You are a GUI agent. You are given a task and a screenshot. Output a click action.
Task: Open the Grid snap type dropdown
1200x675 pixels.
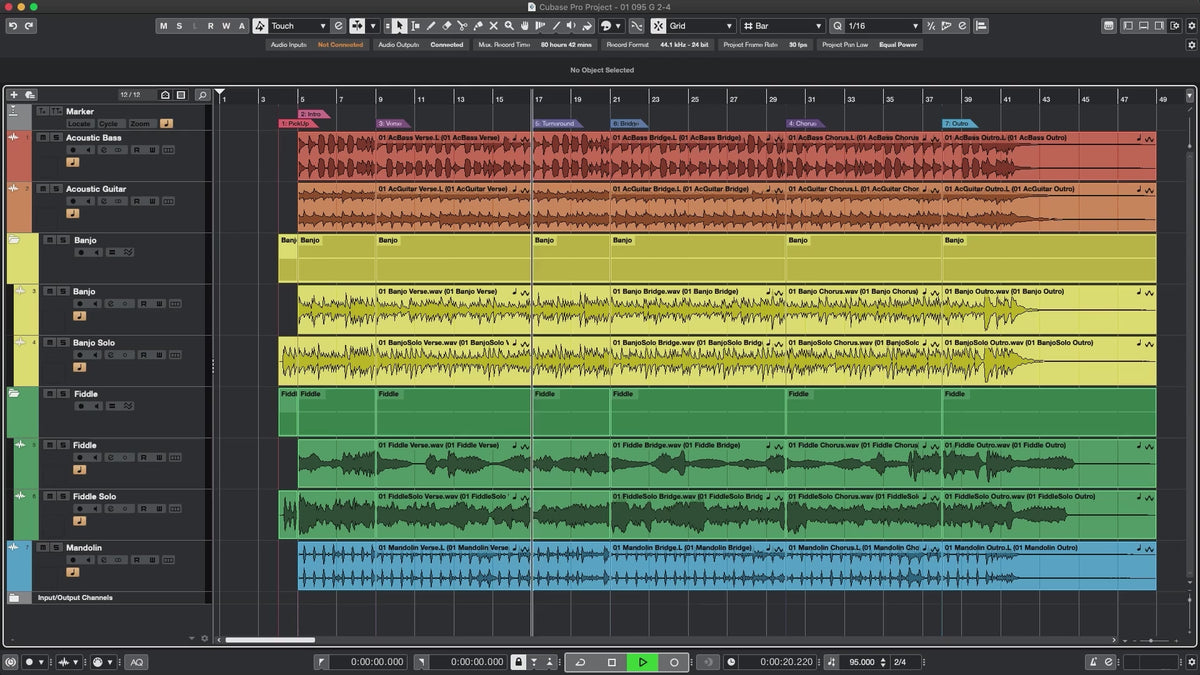pyautogui.click(x=701, y=26)
